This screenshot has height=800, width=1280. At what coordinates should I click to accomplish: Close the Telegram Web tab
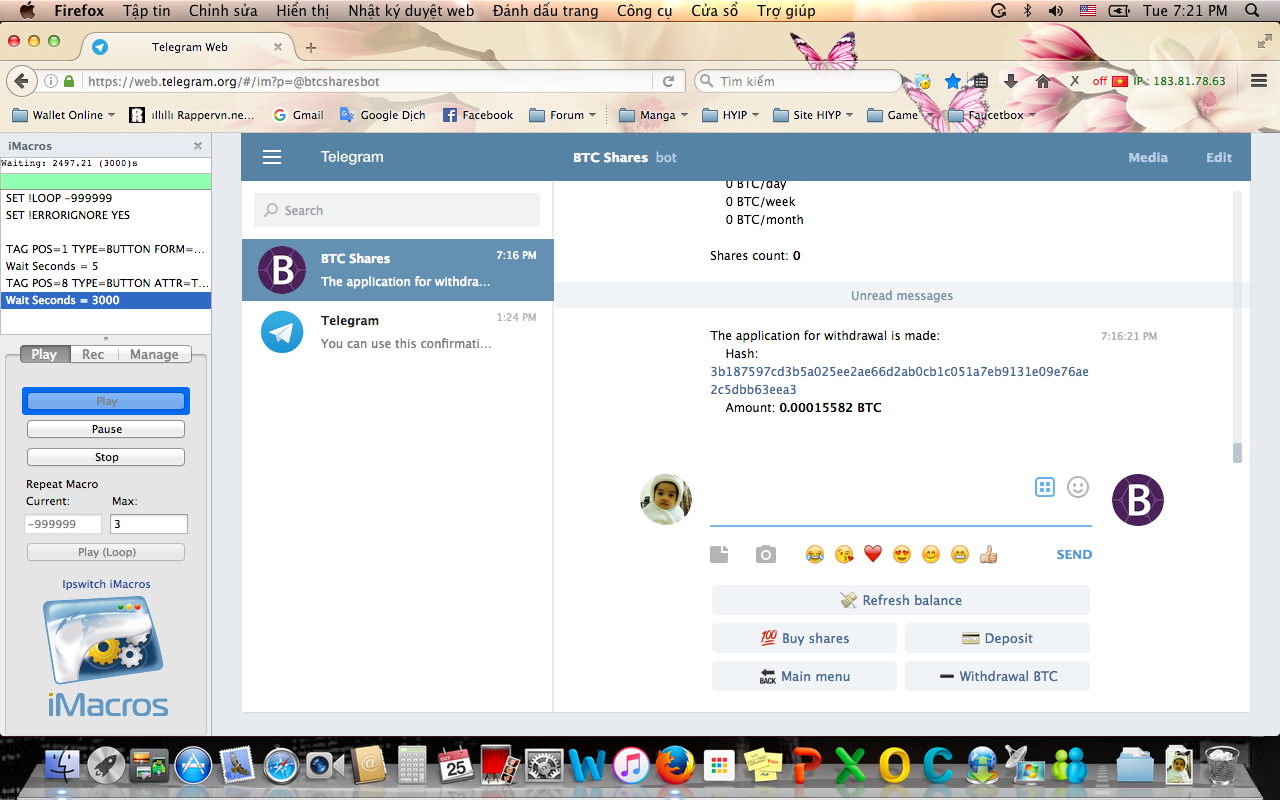[278, 47]
